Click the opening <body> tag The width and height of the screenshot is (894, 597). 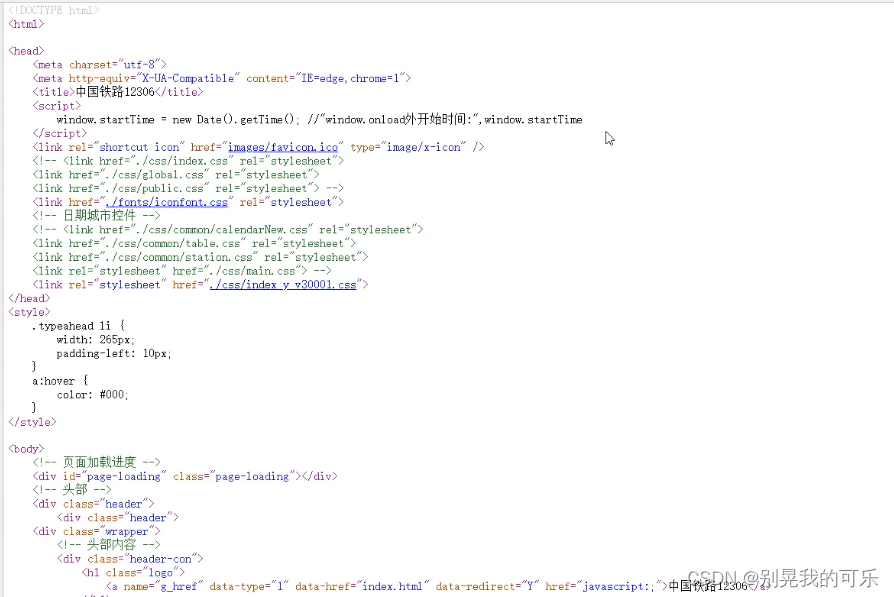point(26,449)
